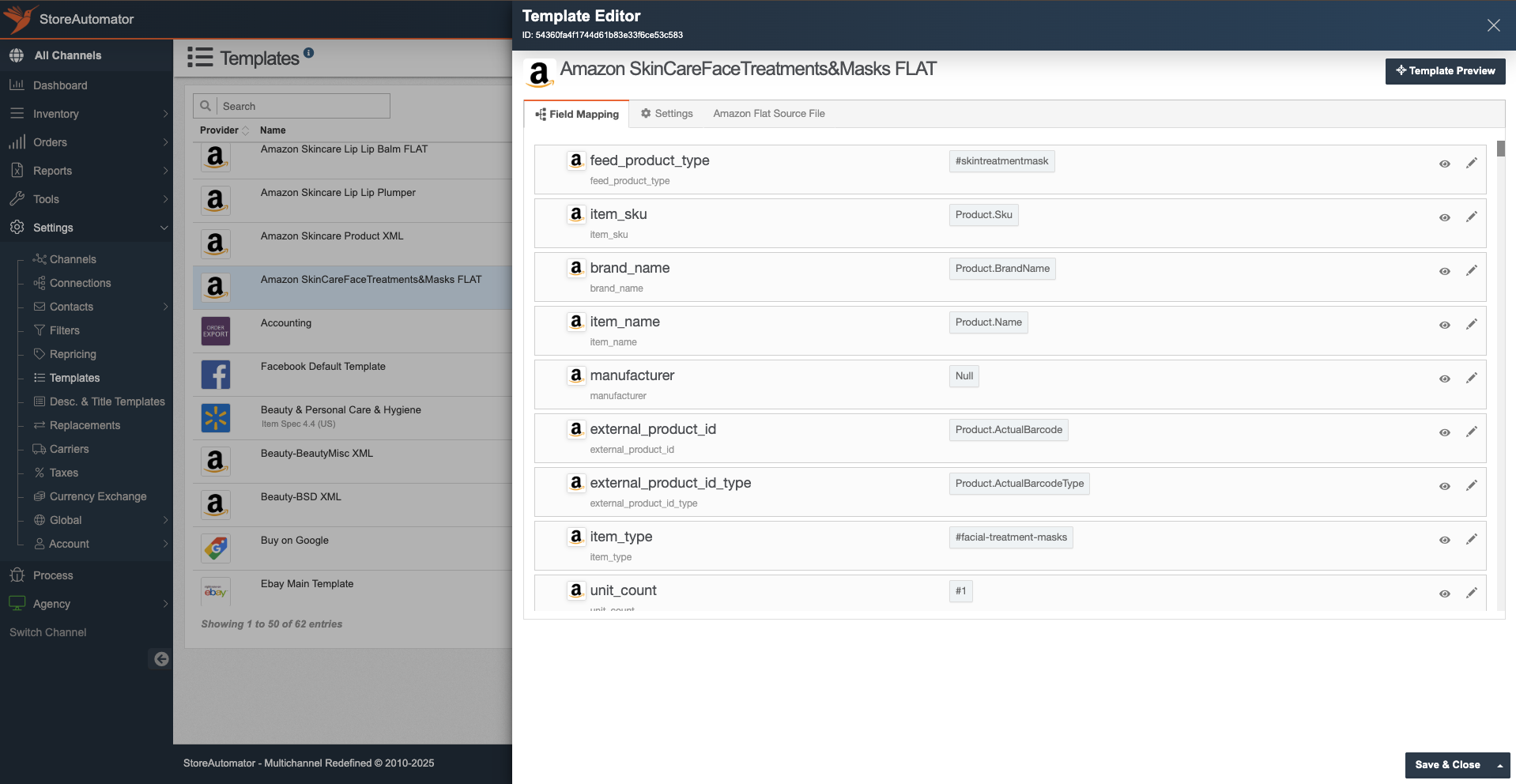Screen dimensions: 1516x784
Task: Open the Amazon Flat Source File tab
Action: point(768,113)
